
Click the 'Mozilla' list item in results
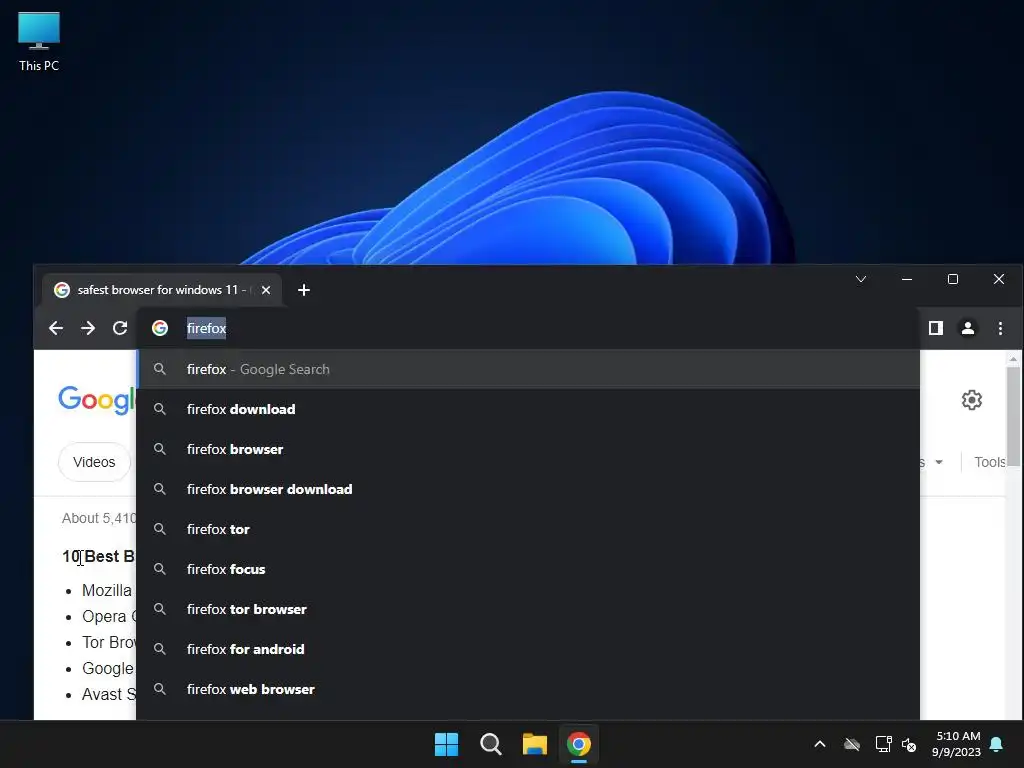[x=107, y=590]
